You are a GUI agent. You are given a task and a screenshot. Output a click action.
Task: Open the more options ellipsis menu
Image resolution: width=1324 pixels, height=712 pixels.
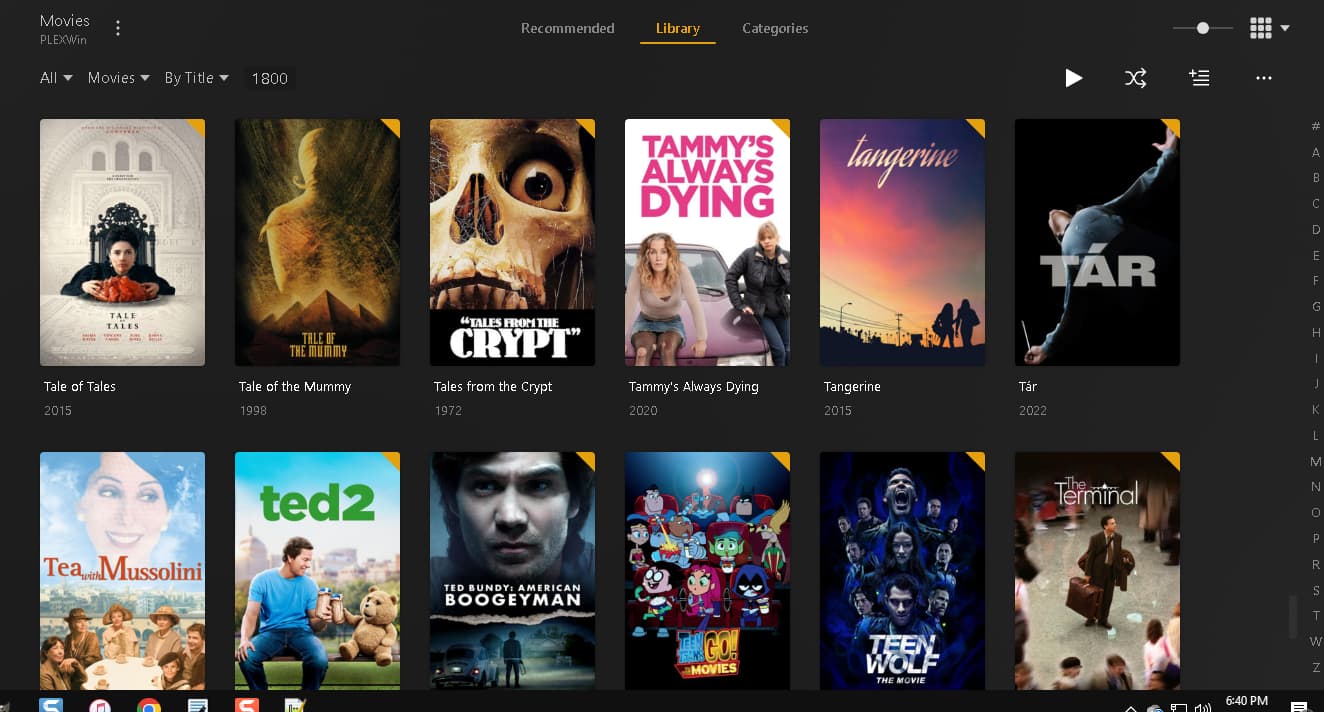tap(1264, 78)
